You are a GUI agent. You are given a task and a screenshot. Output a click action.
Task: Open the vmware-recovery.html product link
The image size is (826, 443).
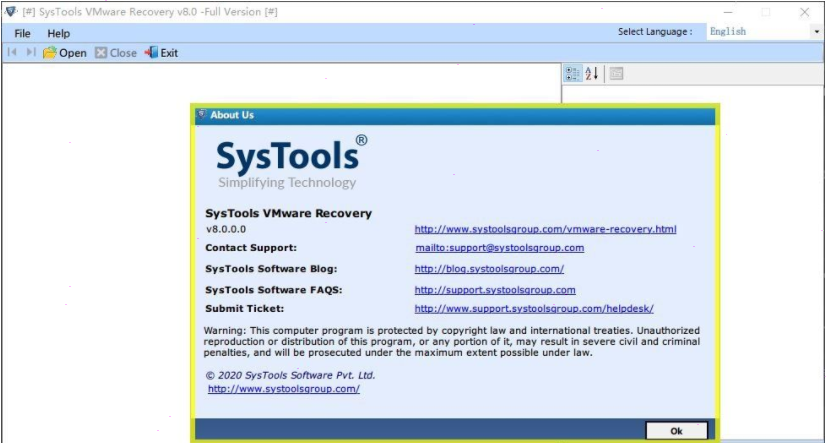click(545, 229)
